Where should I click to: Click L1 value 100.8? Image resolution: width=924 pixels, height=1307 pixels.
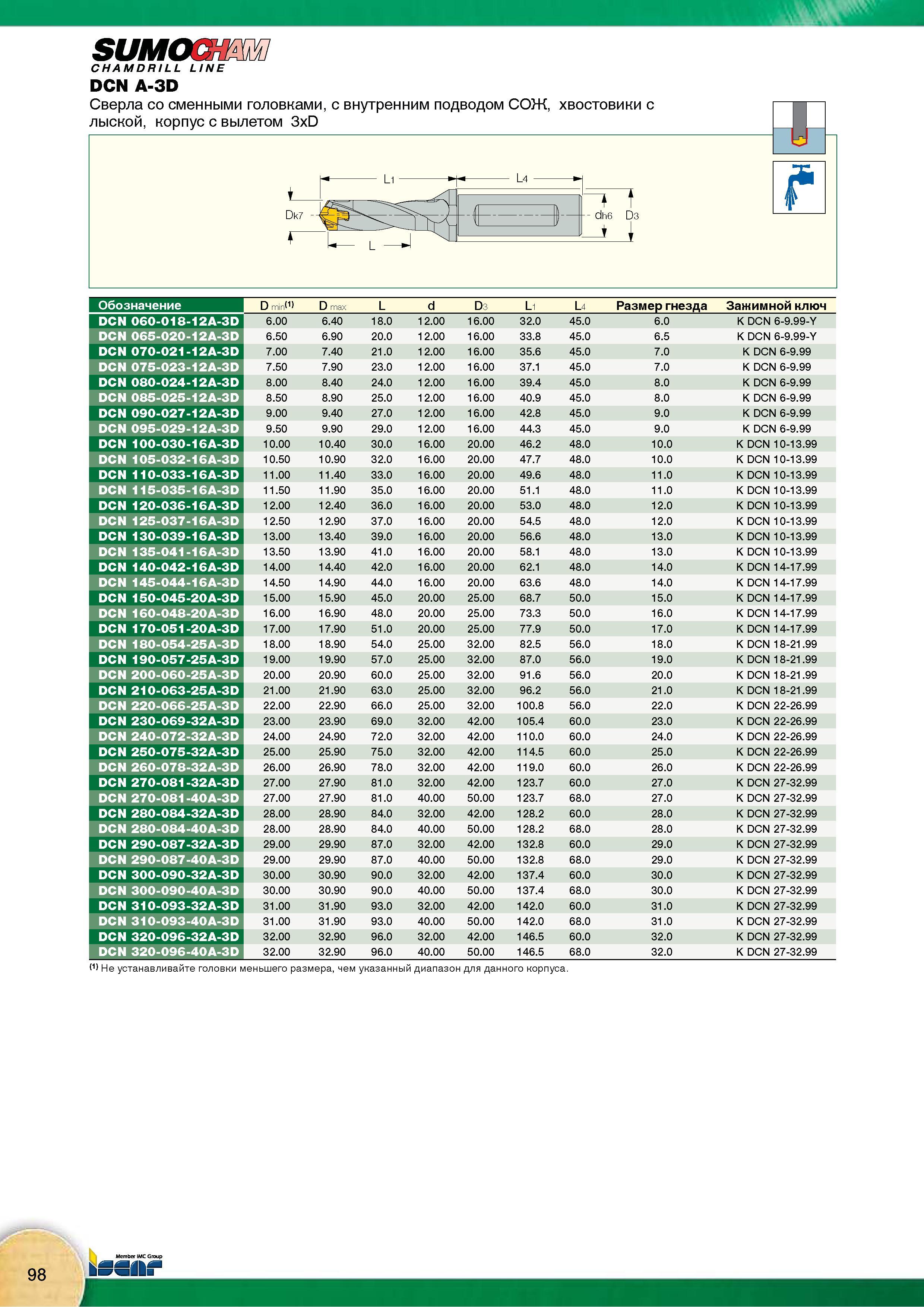coord(530,705)
